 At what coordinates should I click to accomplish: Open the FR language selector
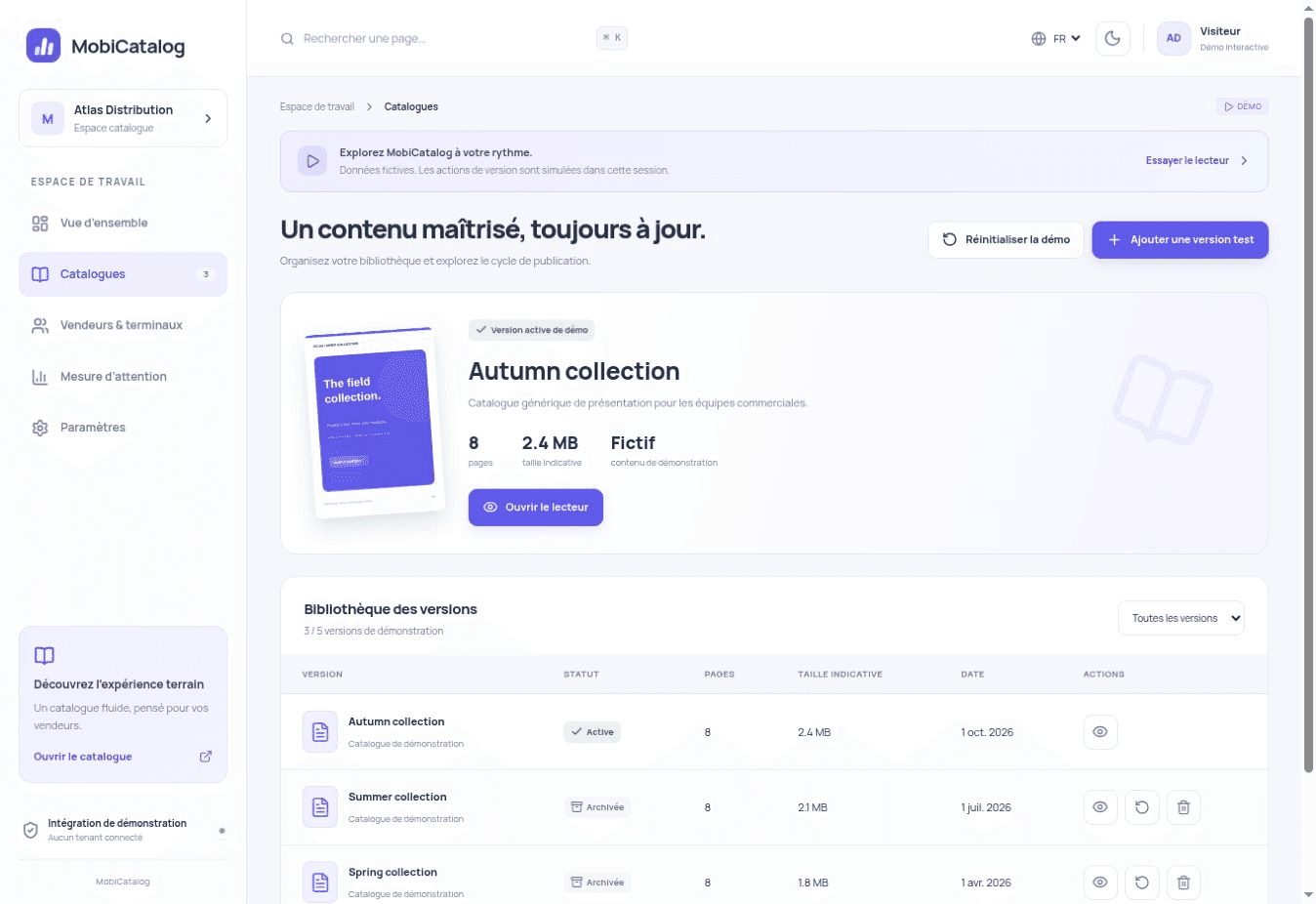1056,39
